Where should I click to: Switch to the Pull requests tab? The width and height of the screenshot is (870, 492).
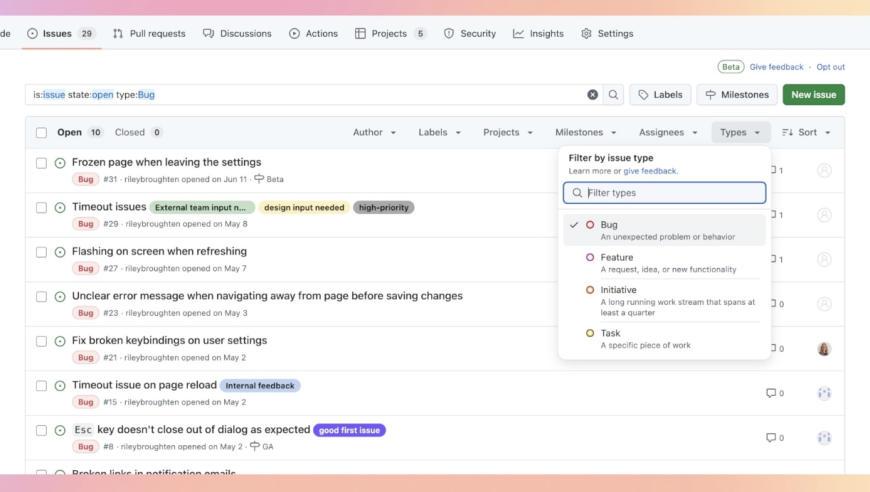[x=149, y=34]
